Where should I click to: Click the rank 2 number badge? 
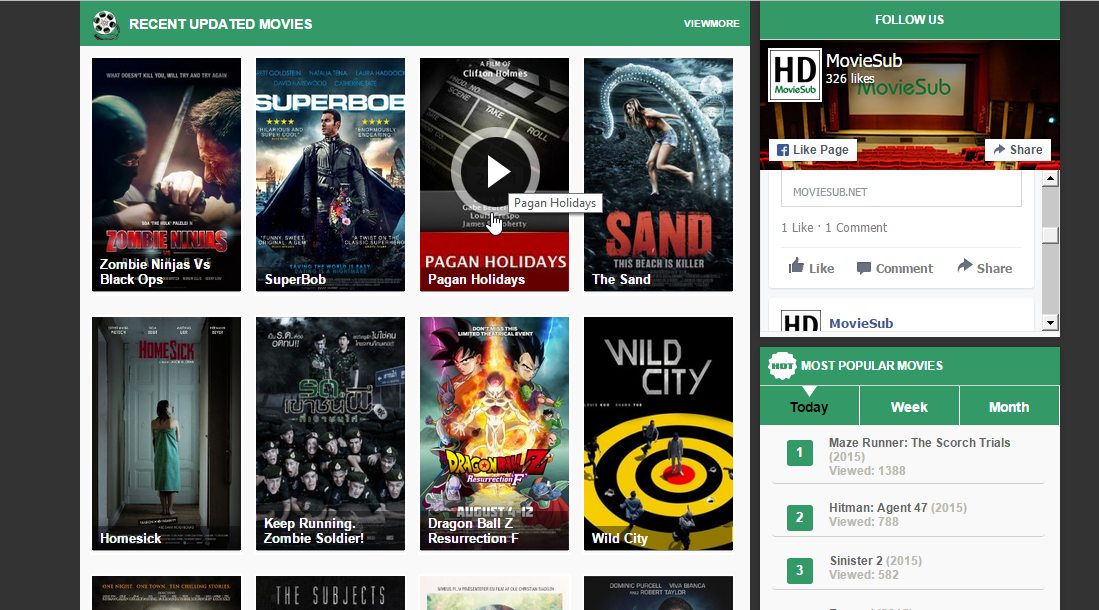(x=800, y=517)
